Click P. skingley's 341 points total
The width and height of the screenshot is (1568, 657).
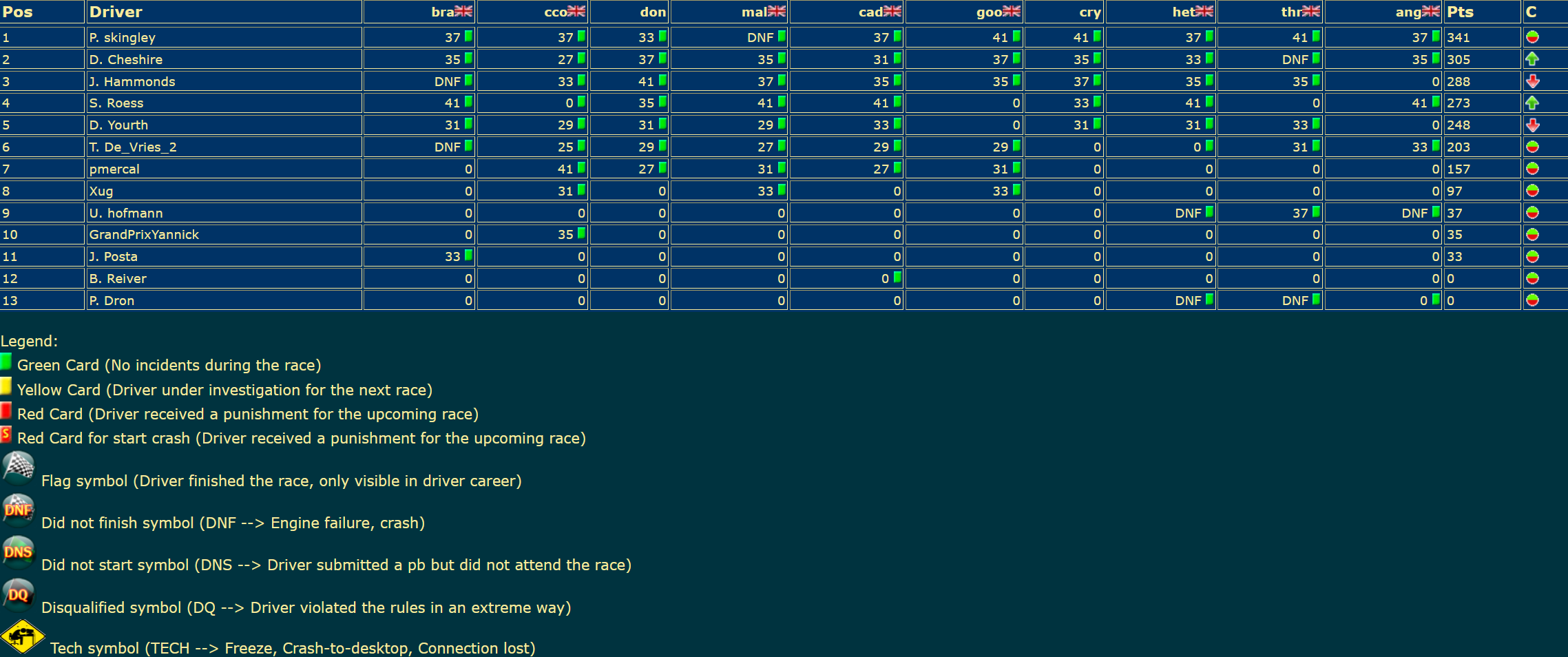pos(1459,38)
